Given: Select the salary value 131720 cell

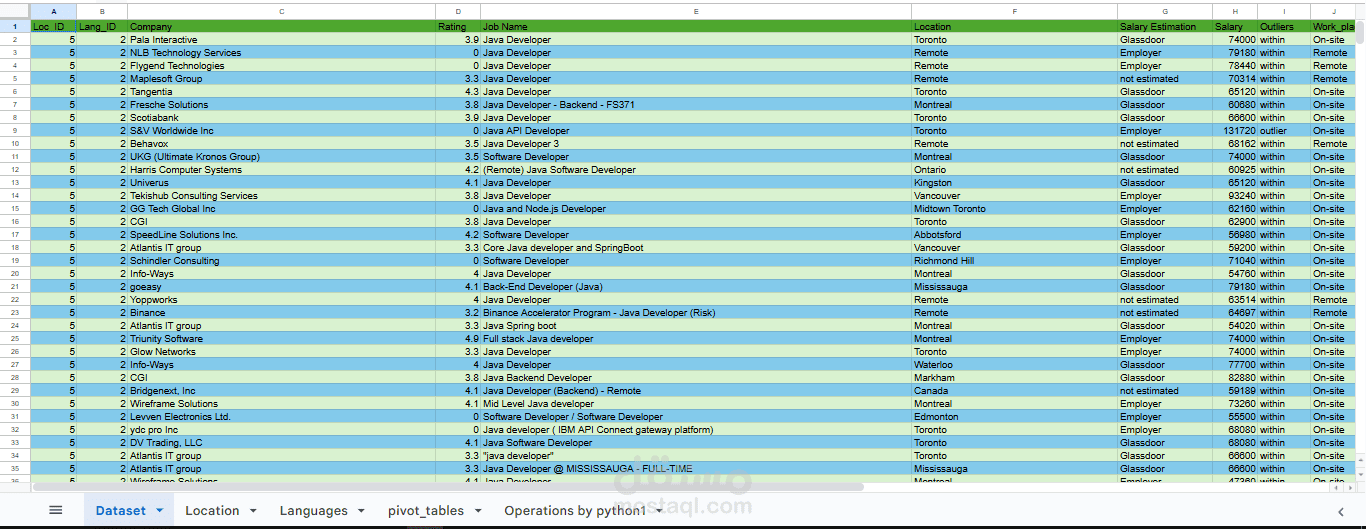Looking at the screenshot, I should (1235, 130).
